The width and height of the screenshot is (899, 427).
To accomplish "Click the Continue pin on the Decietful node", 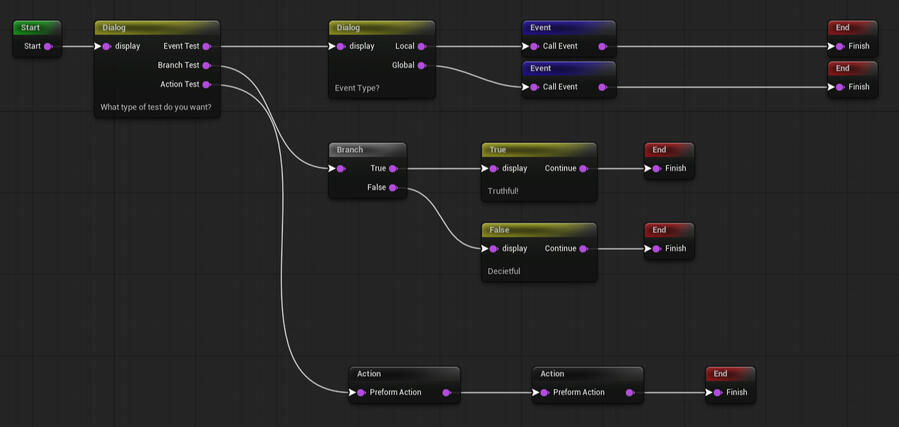I will (584, 248).
